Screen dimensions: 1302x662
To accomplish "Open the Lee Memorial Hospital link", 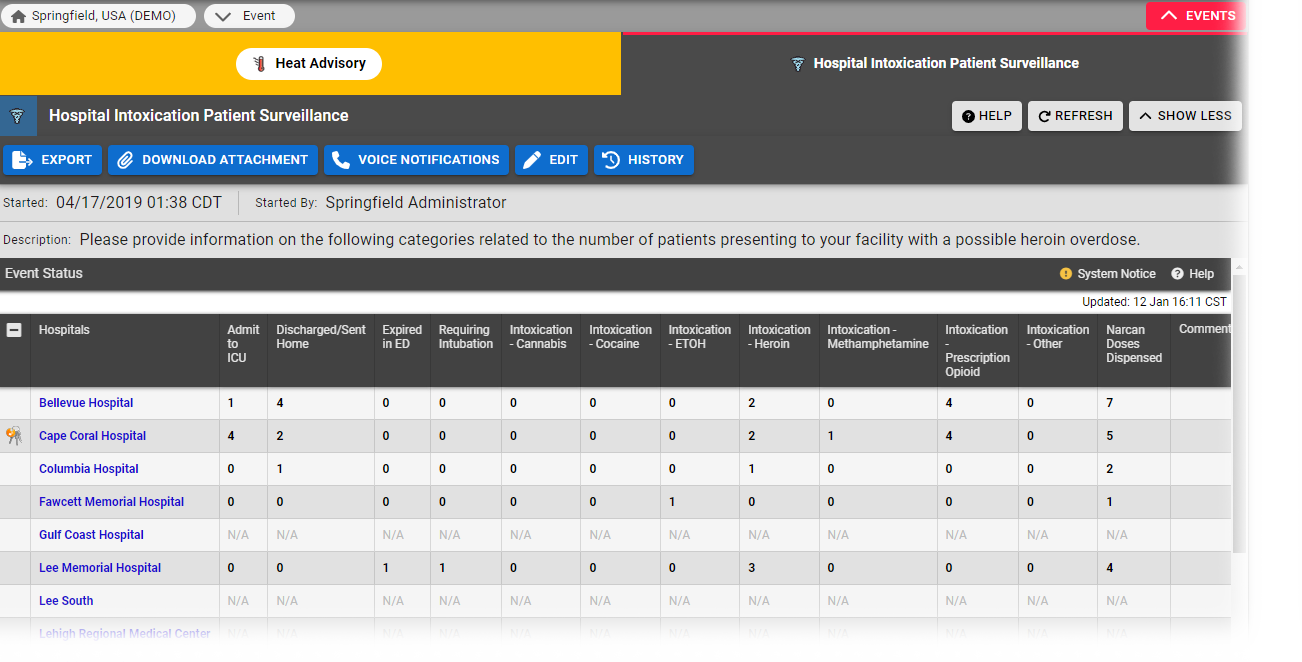I will (x=100, y=568).
